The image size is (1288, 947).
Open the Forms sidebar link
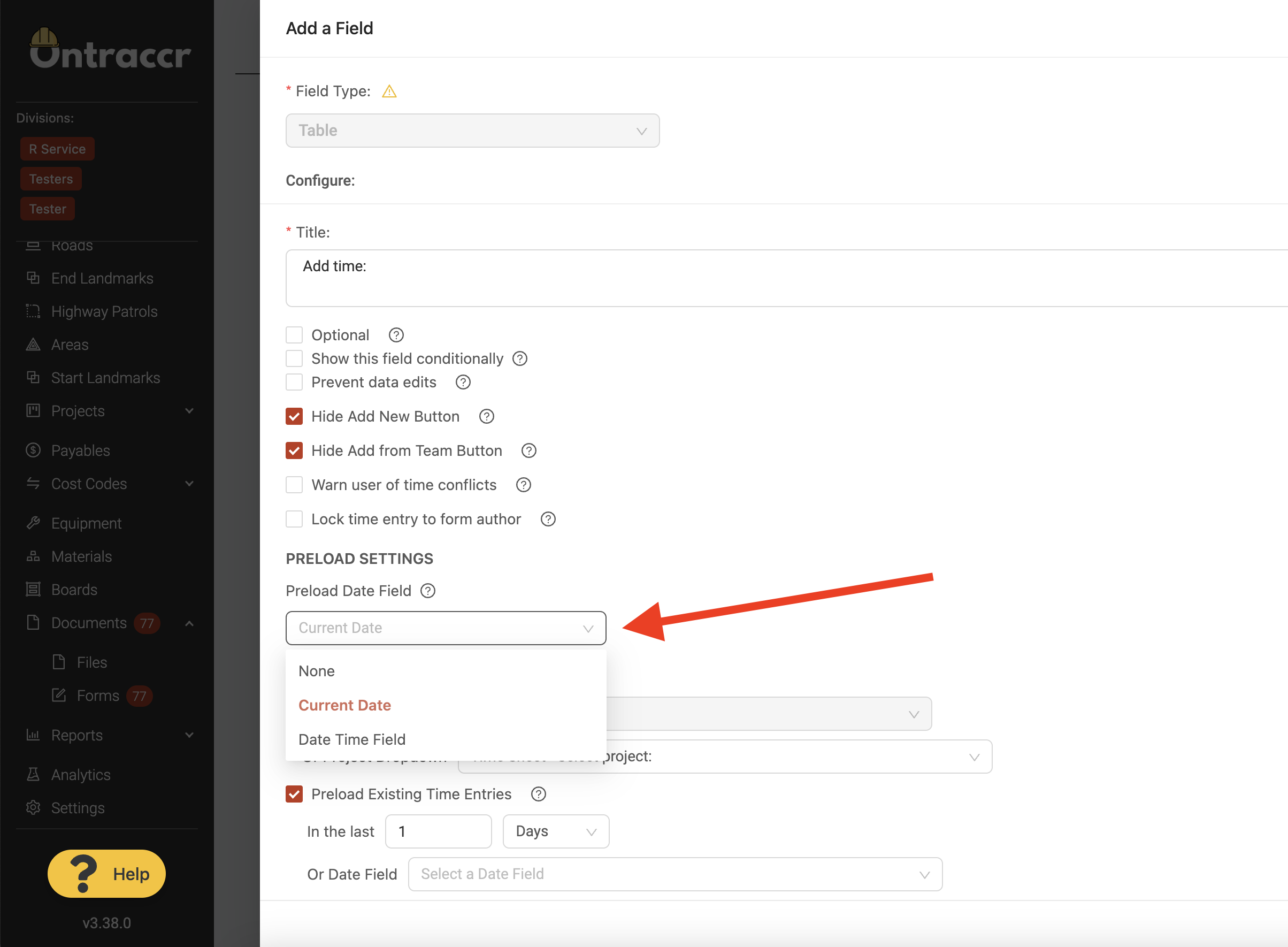(x=98, y=696)
